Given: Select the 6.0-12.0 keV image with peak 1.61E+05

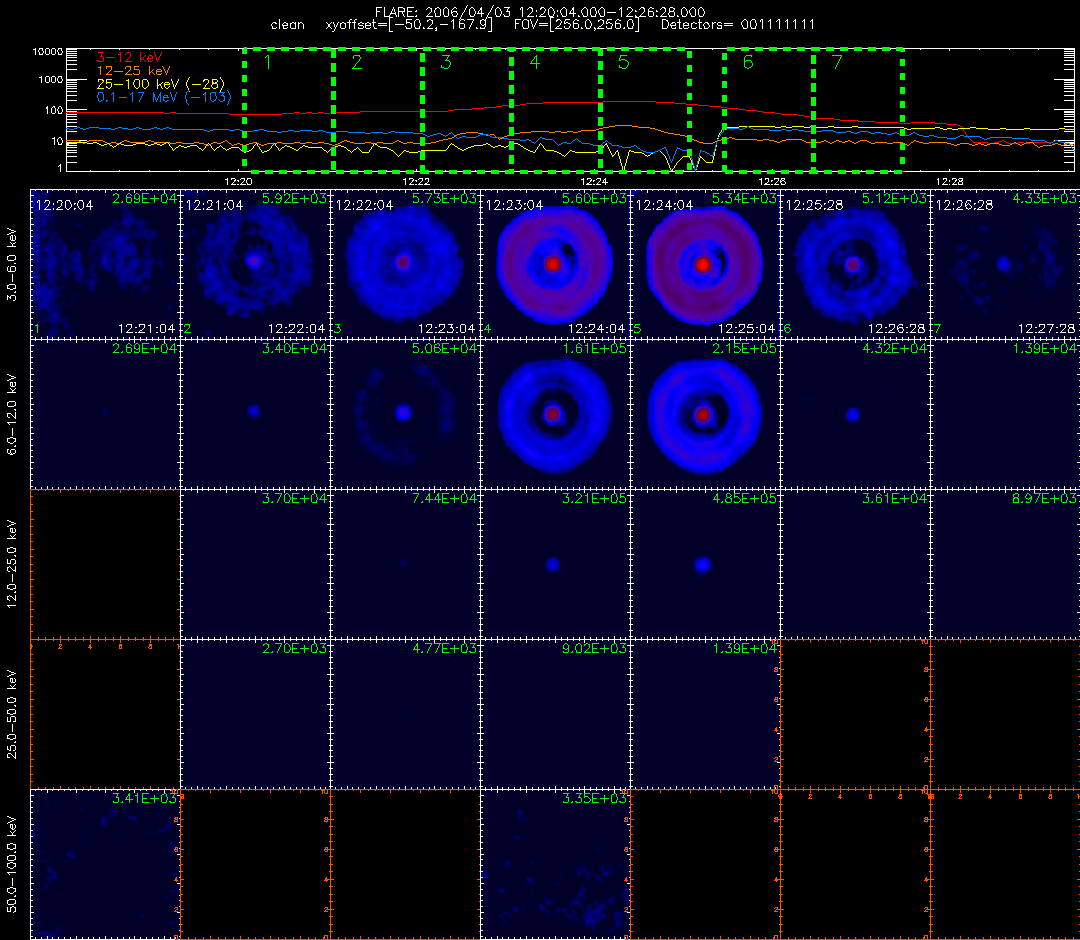Looking at the screenshot, I should click(x=555, y=414).
